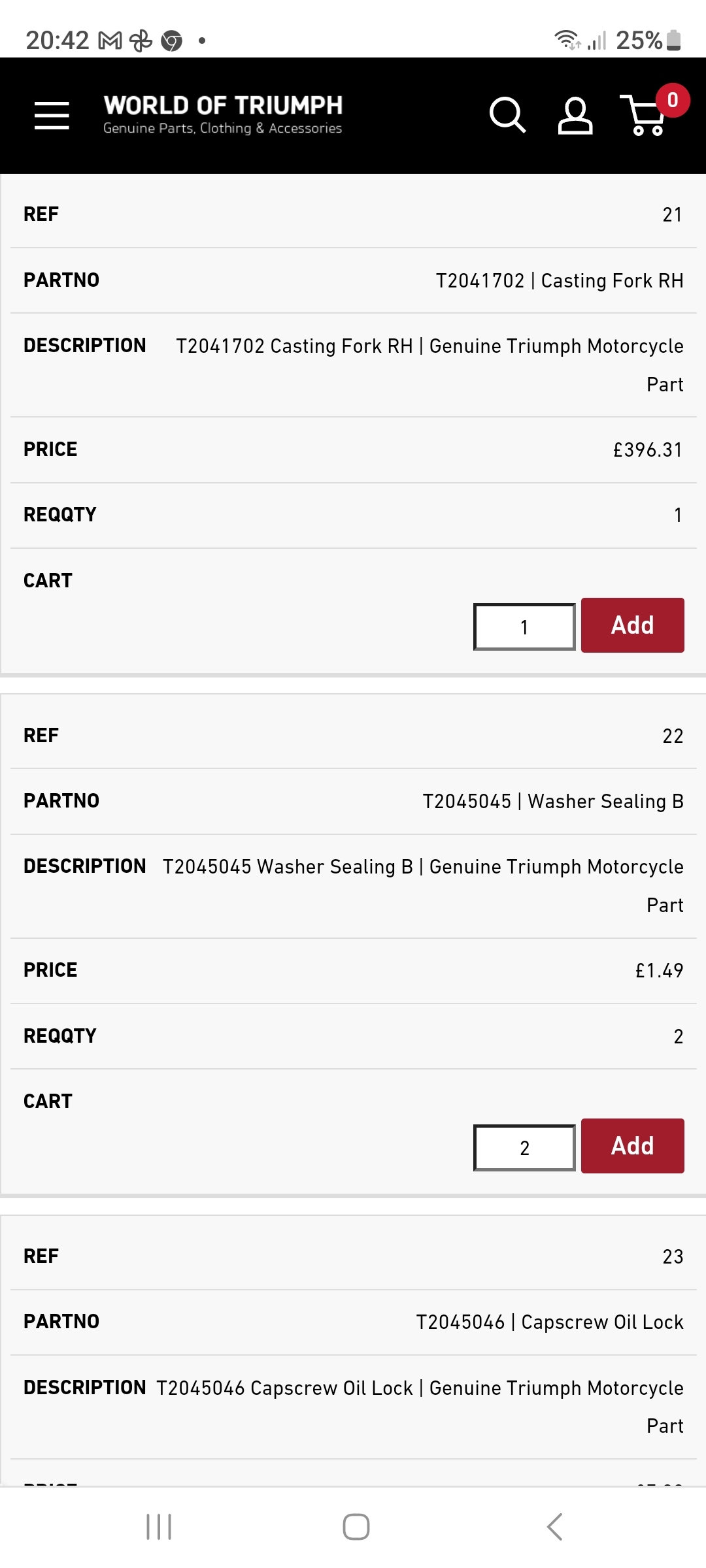Tap the Wi-Fi signal status icon
The width and height of the screenshot is (706, 1568).
pos(567,41)
